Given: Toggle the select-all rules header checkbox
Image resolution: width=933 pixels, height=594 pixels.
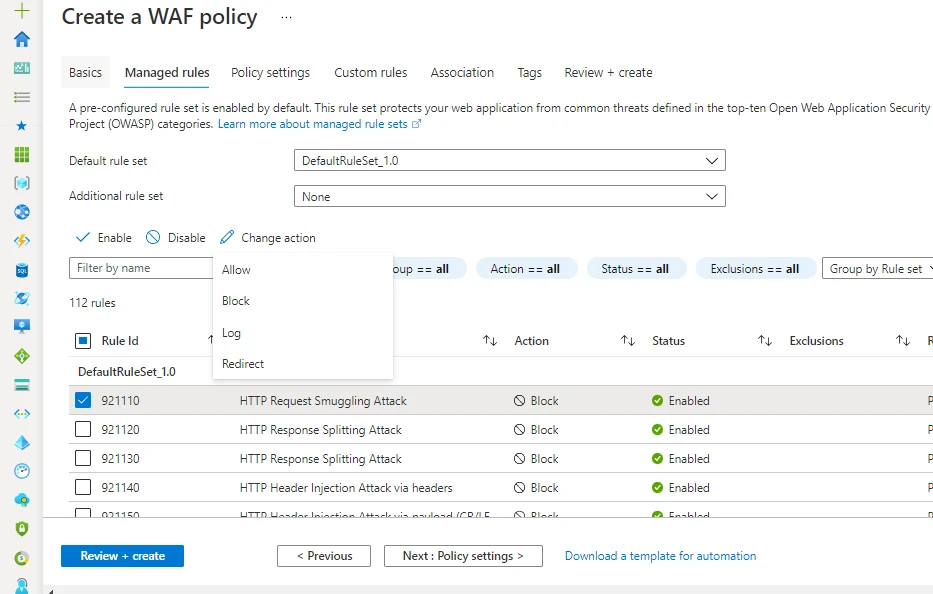Looking at the screenshot, I should point(83,341).
